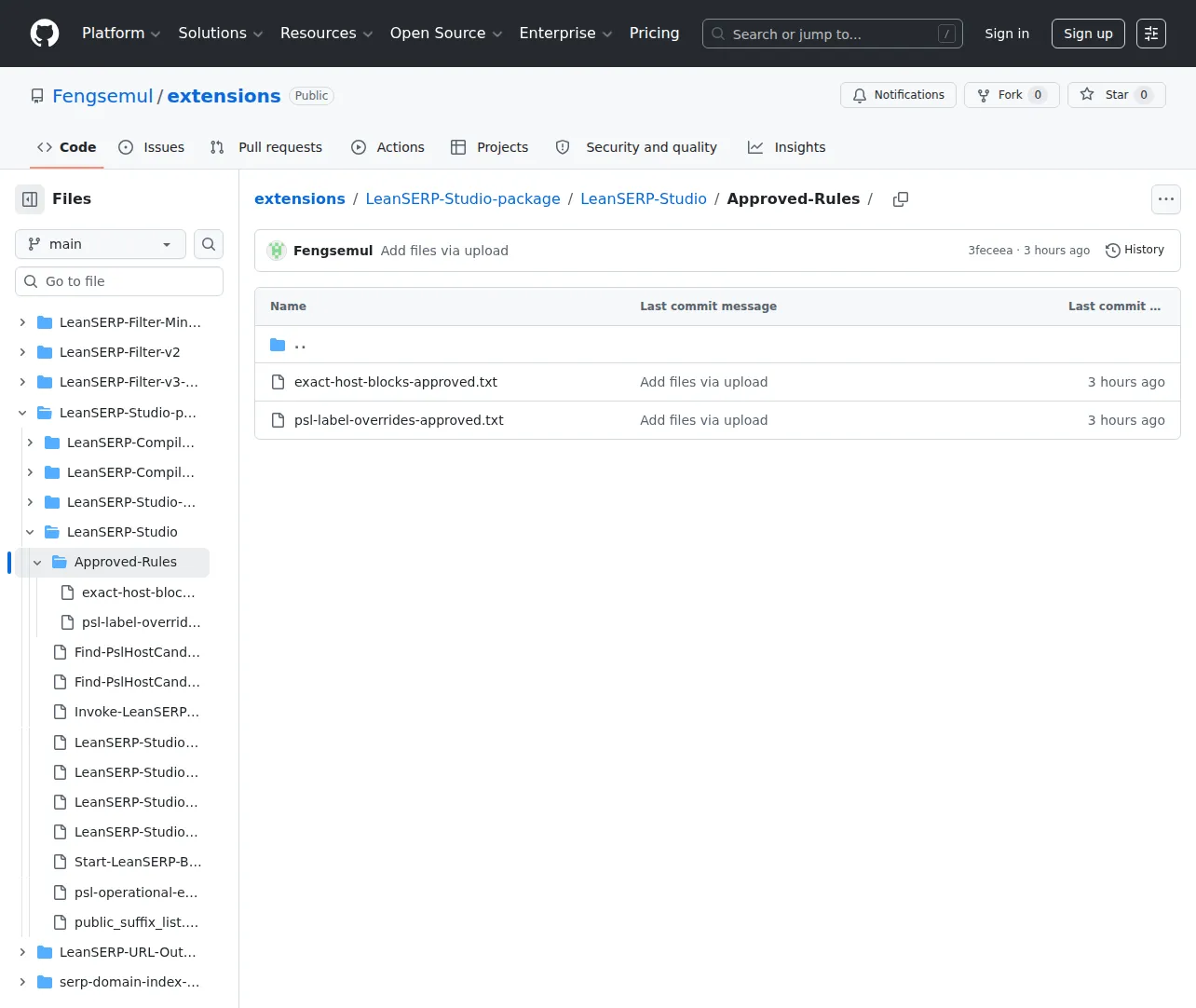Open psl-label-overrides-approved.txt file link
Viewport: 1196px width, 1008px height.
[399, 420]
